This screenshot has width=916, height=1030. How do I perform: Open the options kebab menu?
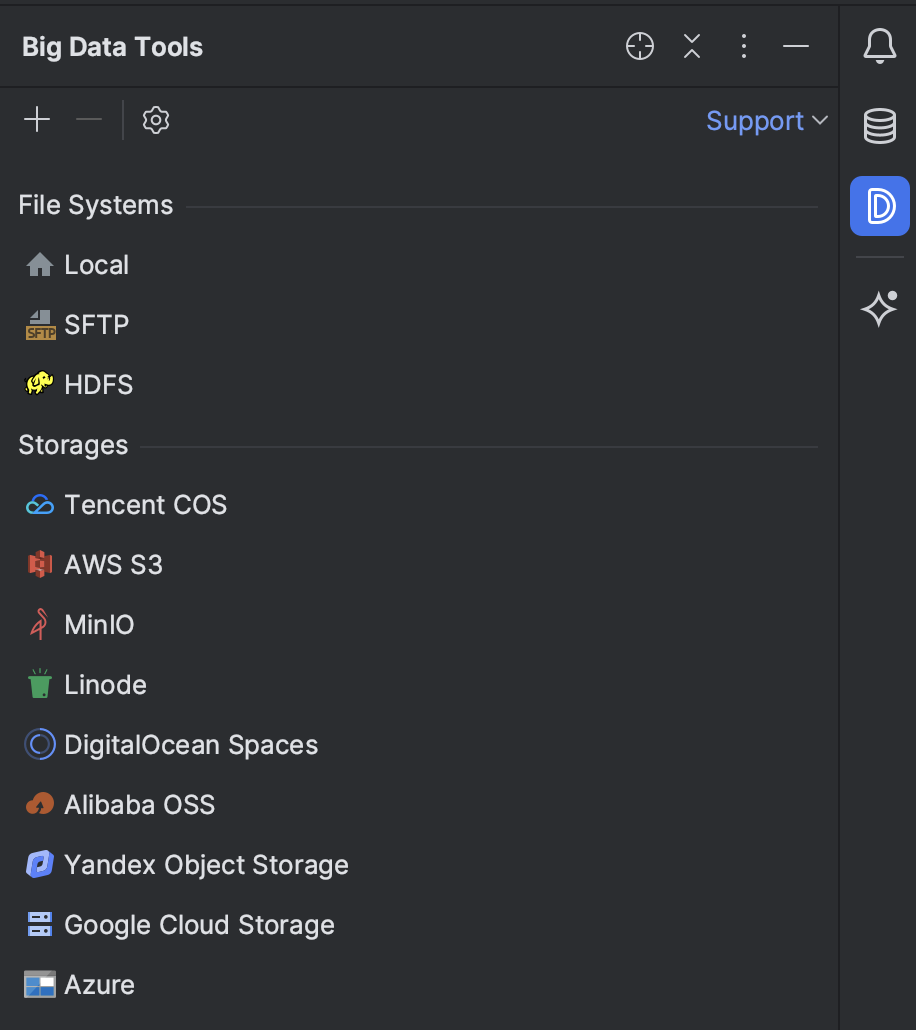click(x=744, y=46)
